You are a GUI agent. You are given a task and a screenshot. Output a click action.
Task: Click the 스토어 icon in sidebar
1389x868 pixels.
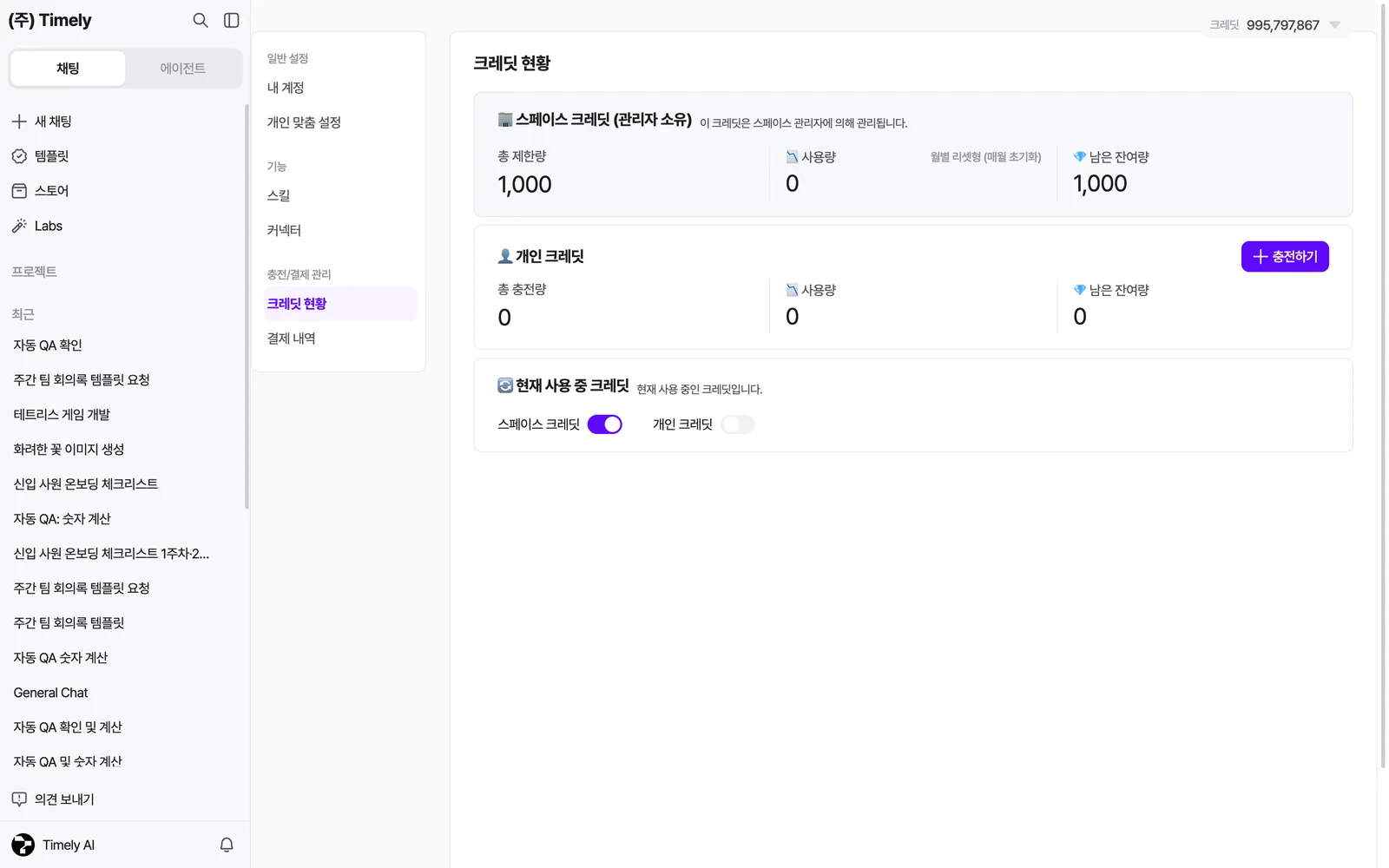19,191
